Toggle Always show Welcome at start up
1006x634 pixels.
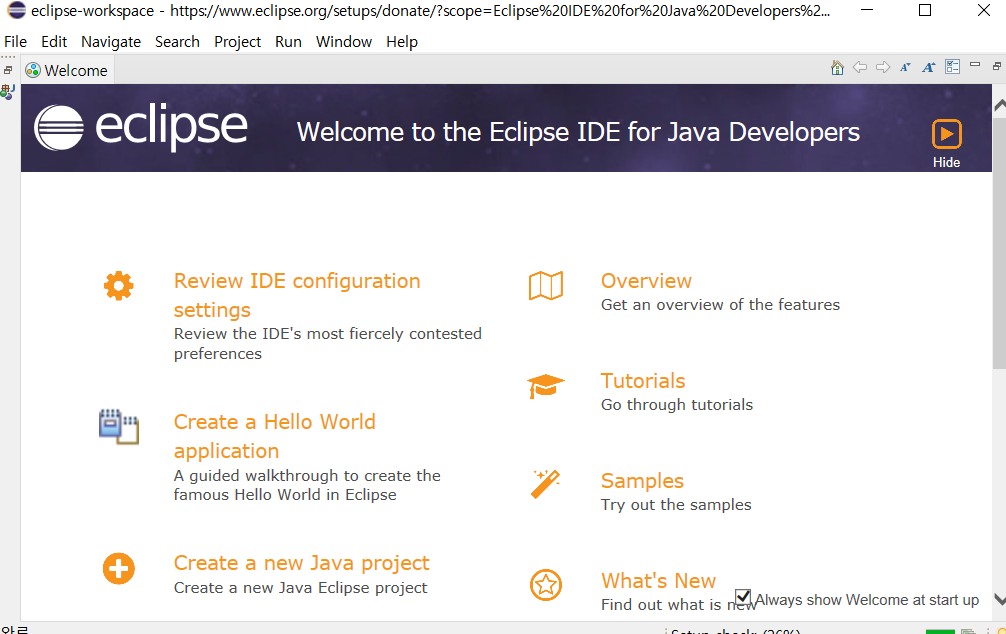pos(743,597)
